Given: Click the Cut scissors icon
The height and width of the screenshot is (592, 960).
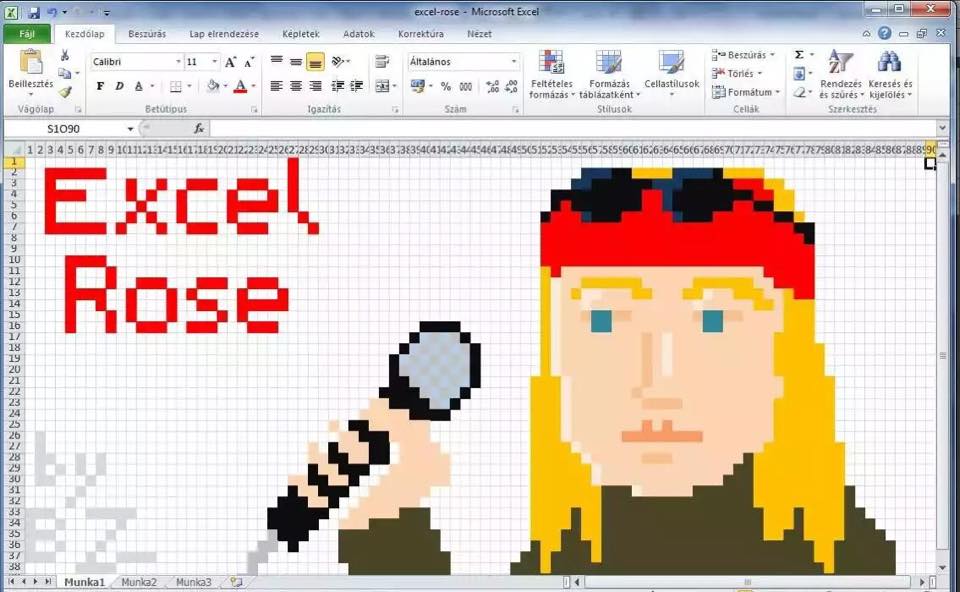Looking at the screenshot, I should pyautogui.click(x=65, y=56).
